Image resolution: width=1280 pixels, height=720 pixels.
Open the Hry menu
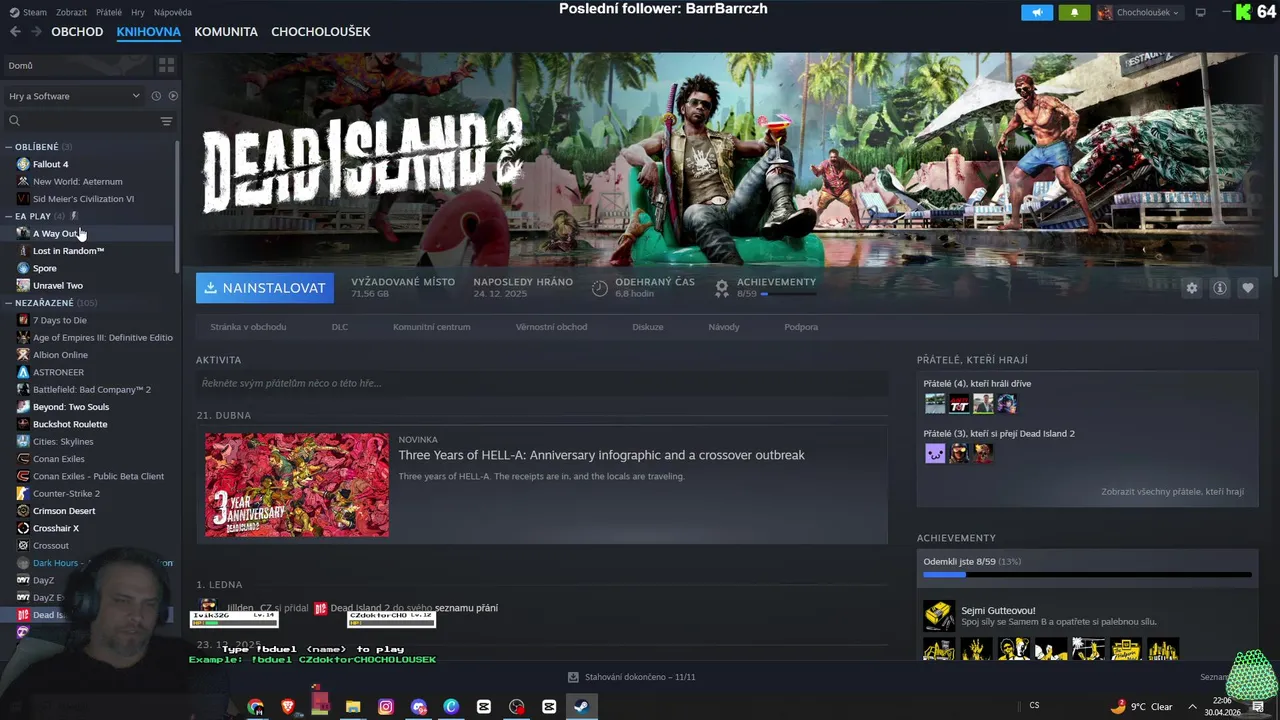pos(138,12)
